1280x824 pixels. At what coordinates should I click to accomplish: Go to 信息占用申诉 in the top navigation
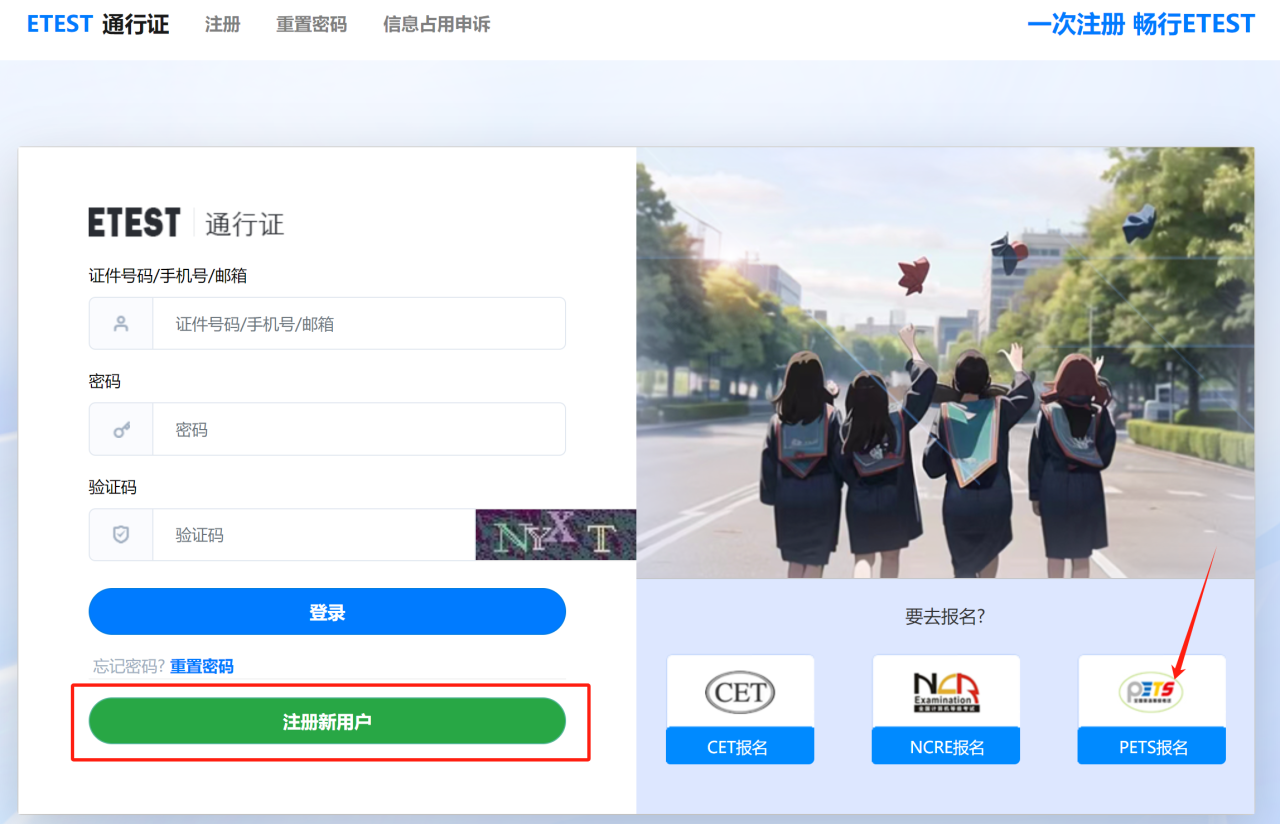pos(436,24)
